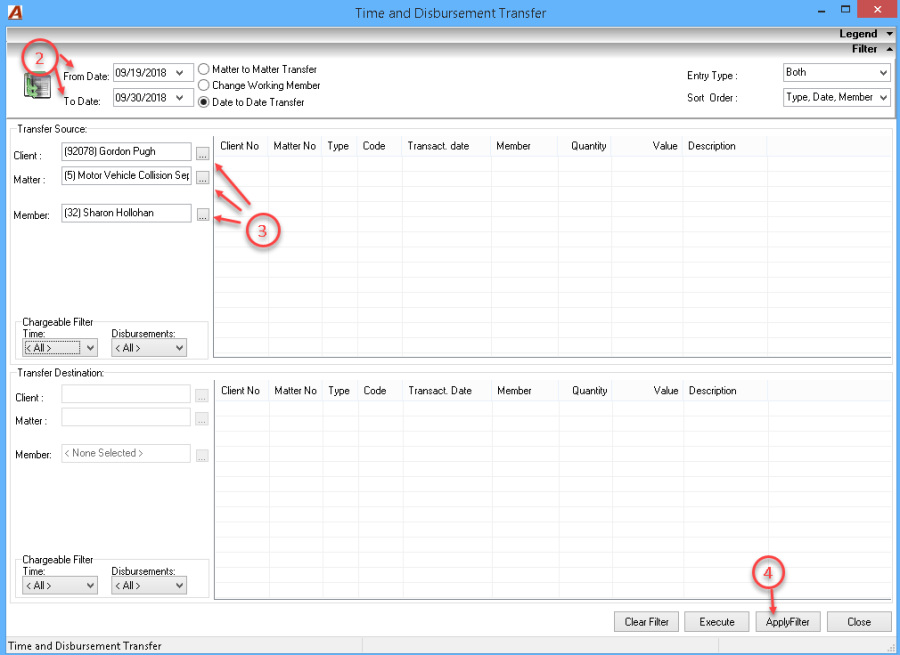Image resolution: width=900 pixels, height=655 pixels.
Task: Open the To Date dropdown calendar
Action: [180, 98]
